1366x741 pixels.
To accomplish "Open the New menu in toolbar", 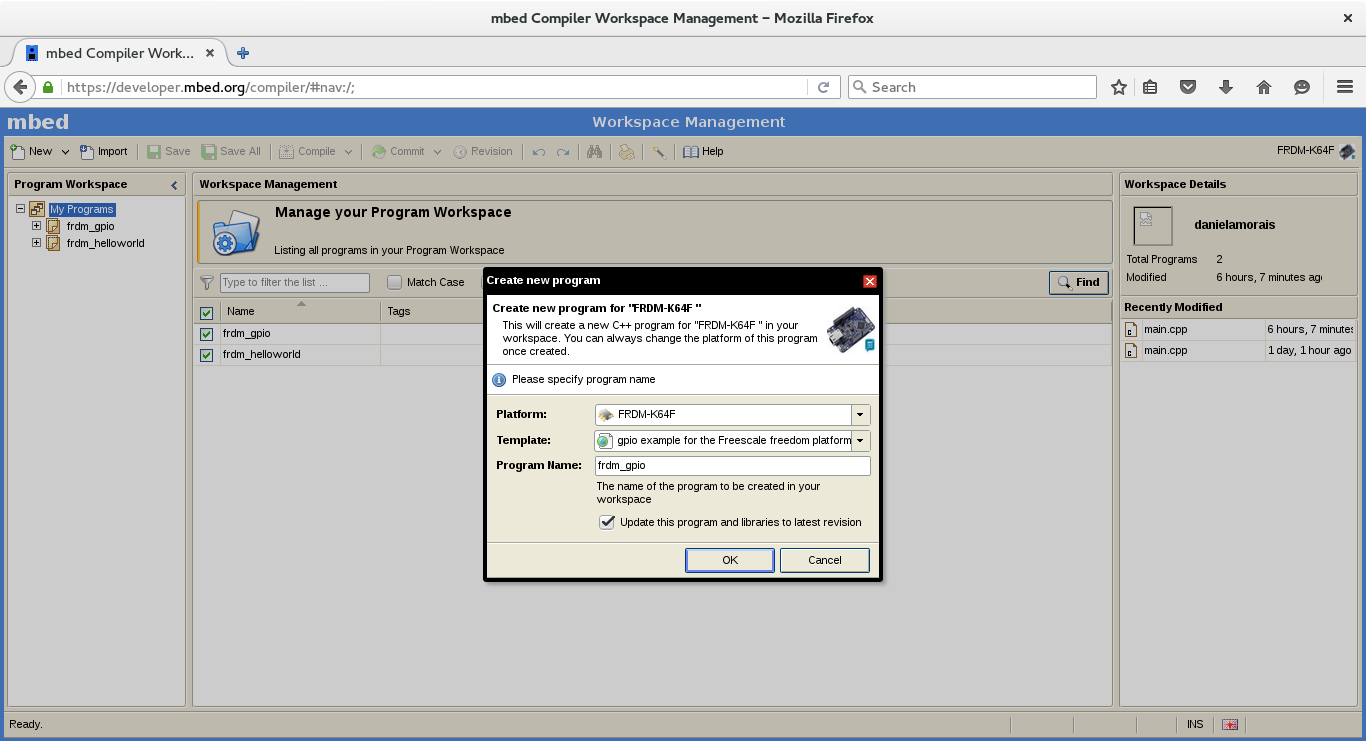I will pyautogui.click(x=40, y=152).
